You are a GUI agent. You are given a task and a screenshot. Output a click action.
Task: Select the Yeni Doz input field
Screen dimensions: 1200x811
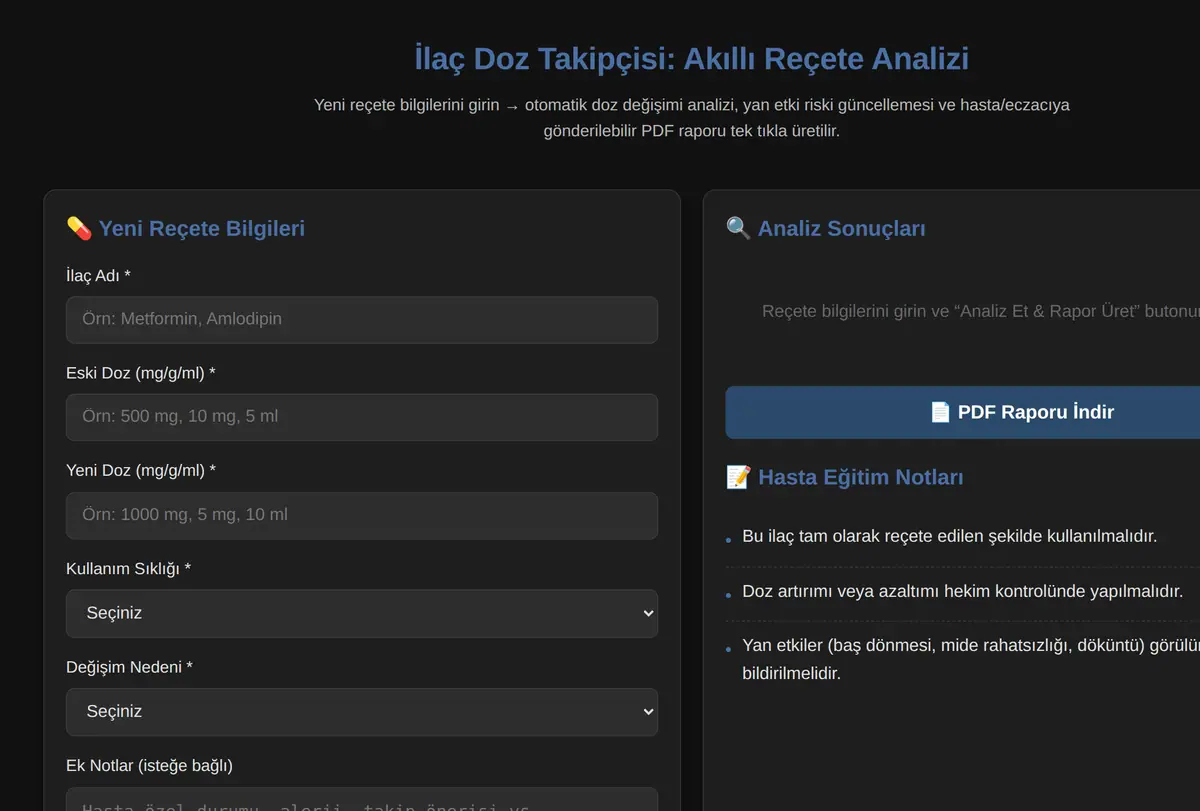pyautogui.click(x=362, y=515)
